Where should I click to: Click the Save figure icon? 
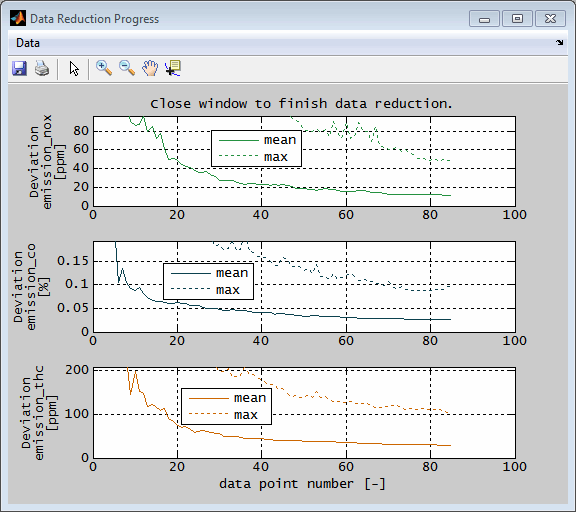19,69
